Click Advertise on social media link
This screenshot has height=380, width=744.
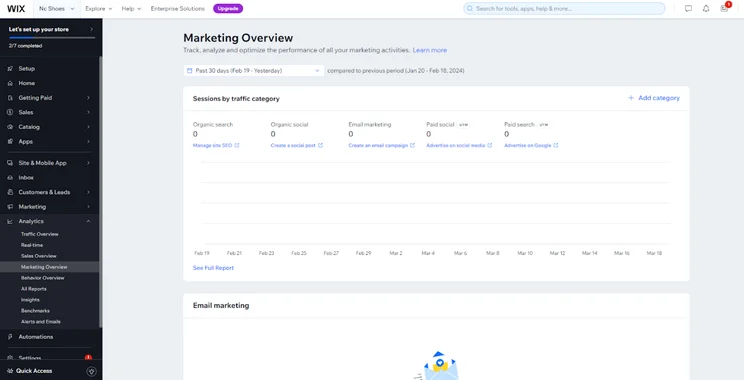click(x=456, y=146)
